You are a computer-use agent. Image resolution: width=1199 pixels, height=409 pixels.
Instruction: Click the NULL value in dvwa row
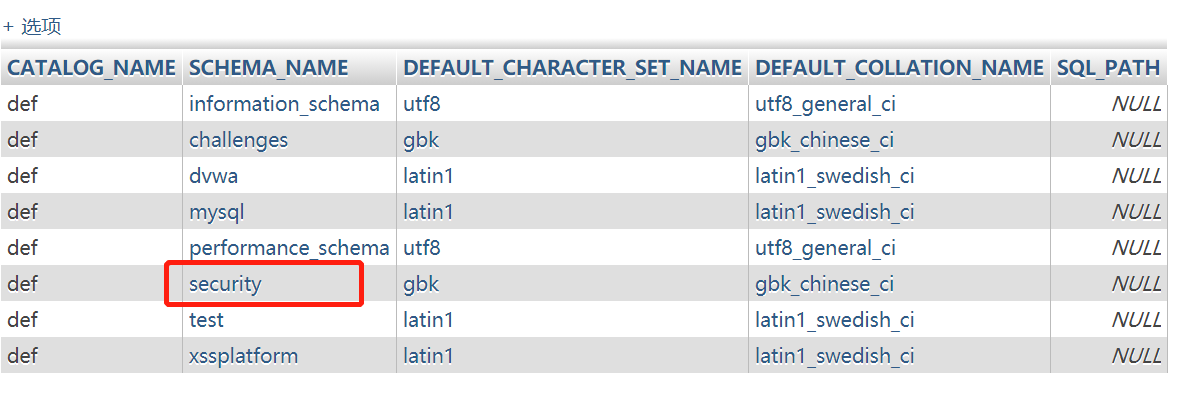[x=1136, y=176]
